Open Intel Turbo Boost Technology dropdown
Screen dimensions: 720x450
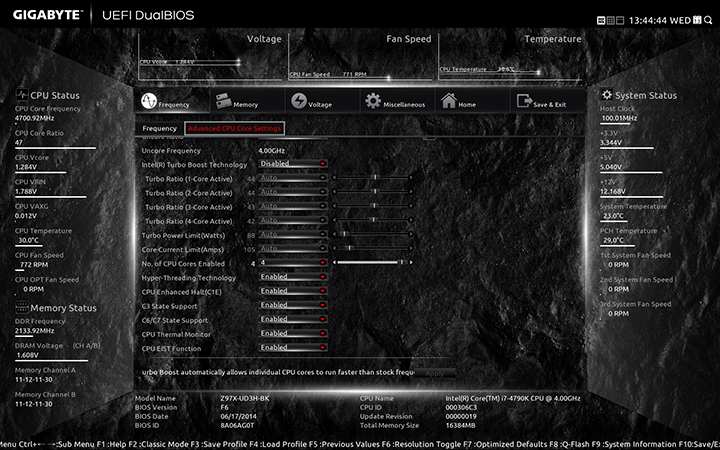(x=293, y=164)
